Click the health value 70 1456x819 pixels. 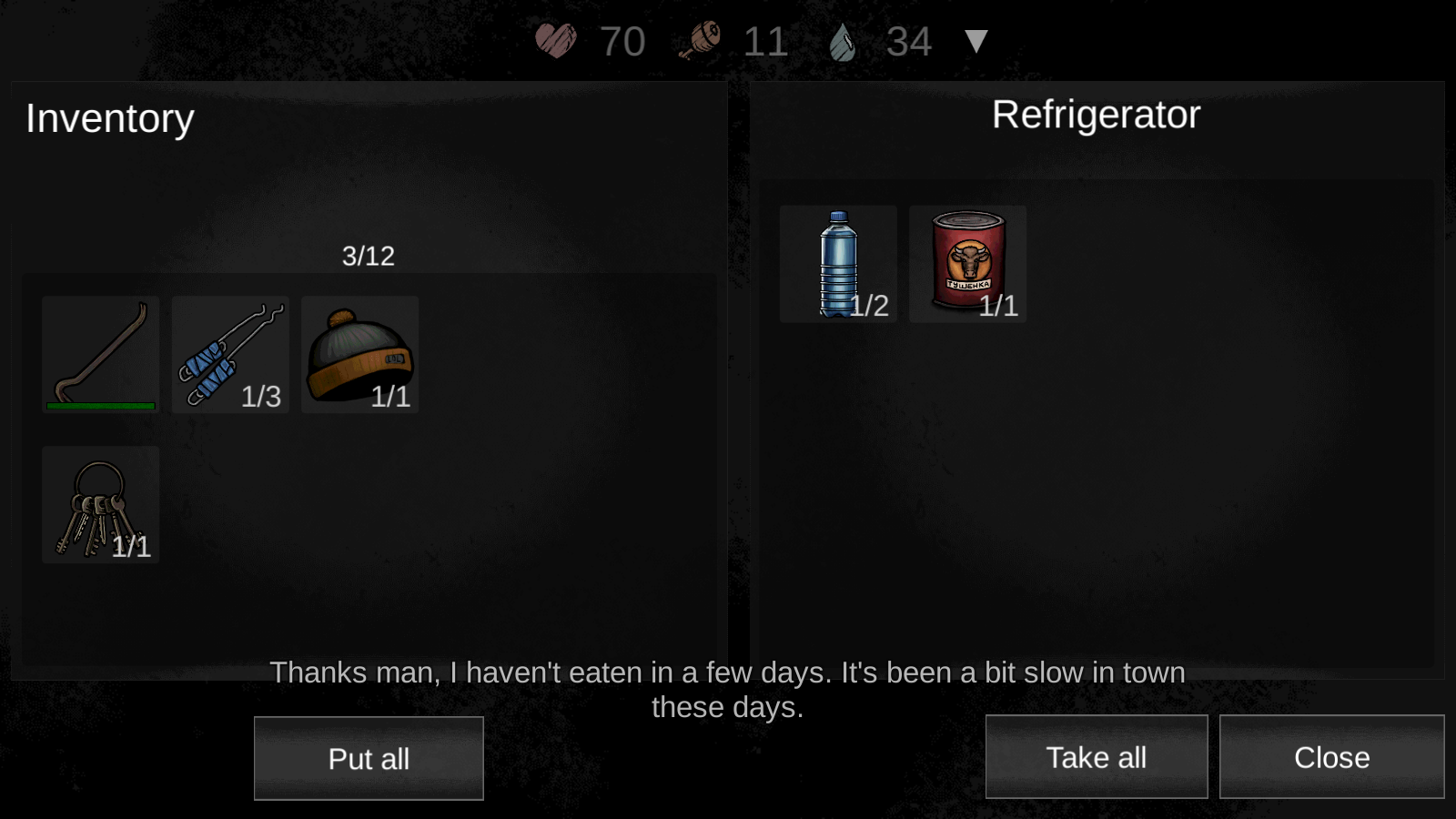(x=622, y=42)
